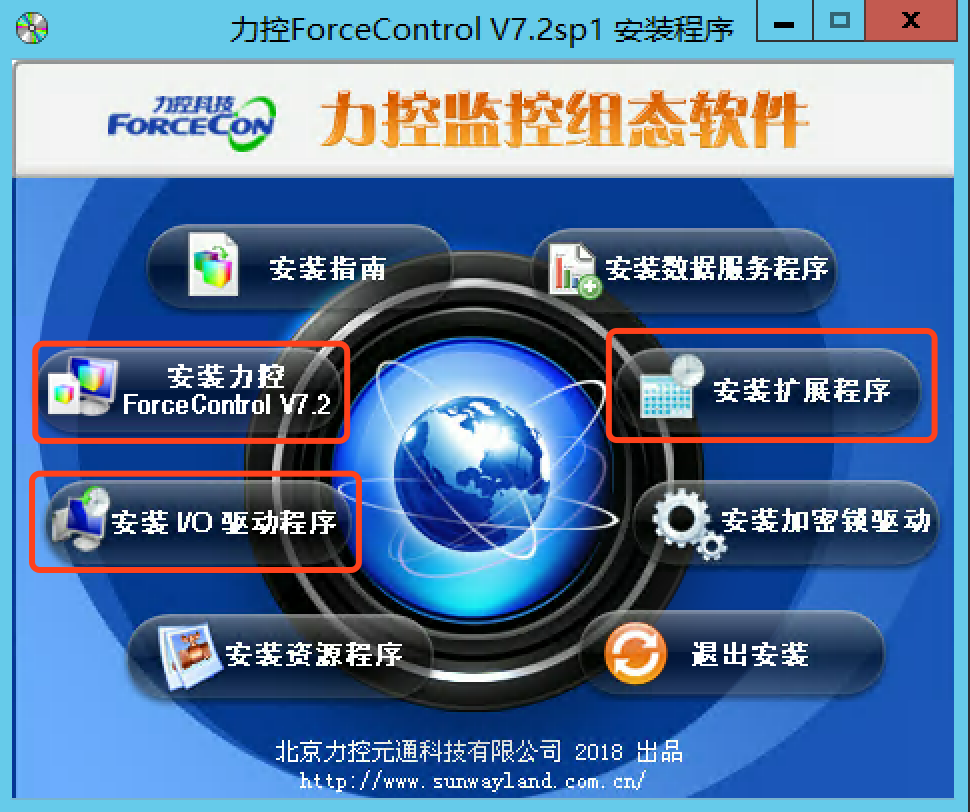Click the computer icon for I/O drivers
This screenshot has width=970, height=812.
81,518
